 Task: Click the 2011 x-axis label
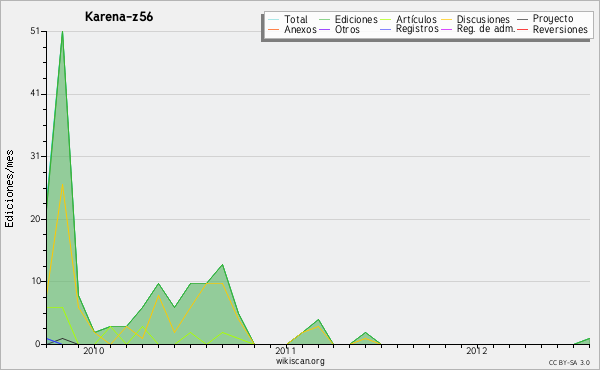285,351
